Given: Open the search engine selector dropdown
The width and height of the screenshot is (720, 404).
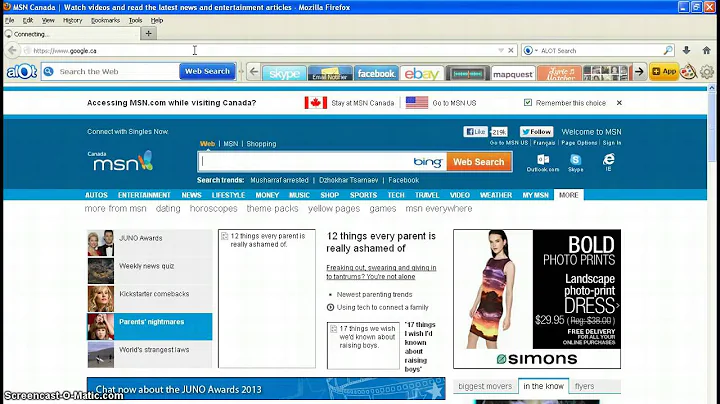Looking at the screenshot, I should coord(530,50).
